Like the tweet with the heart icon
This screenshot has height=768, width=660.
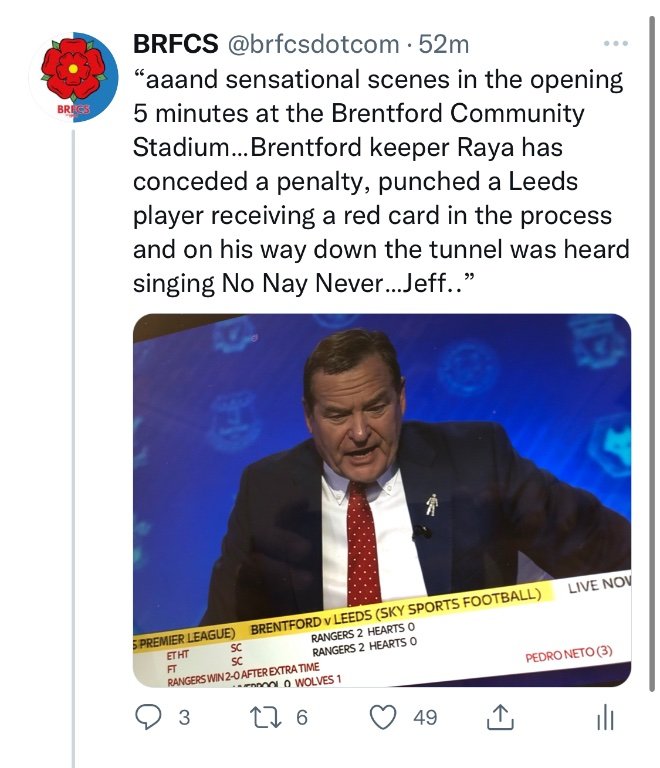(383, 717)
